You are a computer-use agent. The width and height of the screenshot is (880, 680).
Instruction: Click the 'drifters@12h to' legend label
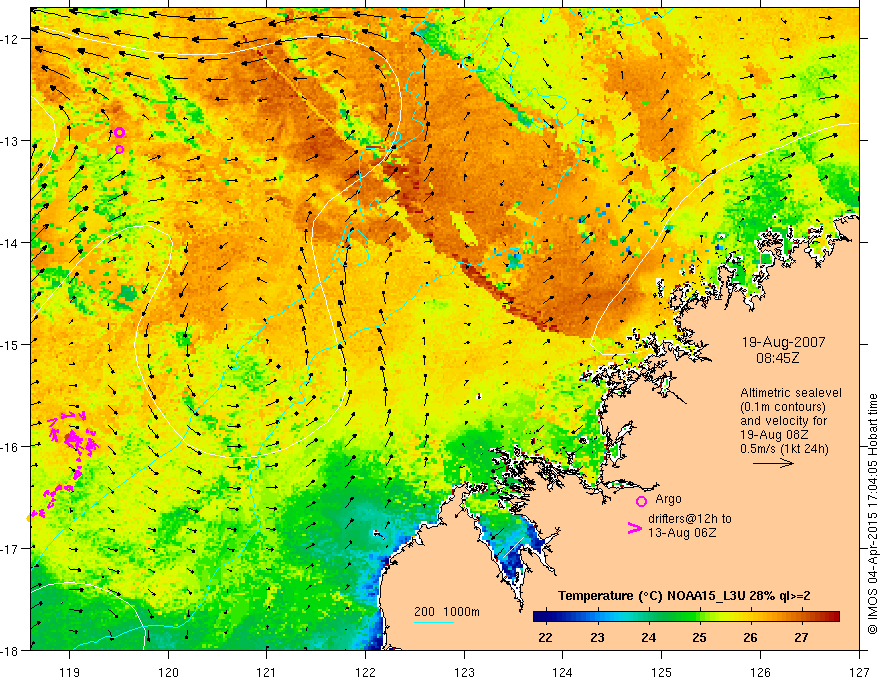click(690, 519)
